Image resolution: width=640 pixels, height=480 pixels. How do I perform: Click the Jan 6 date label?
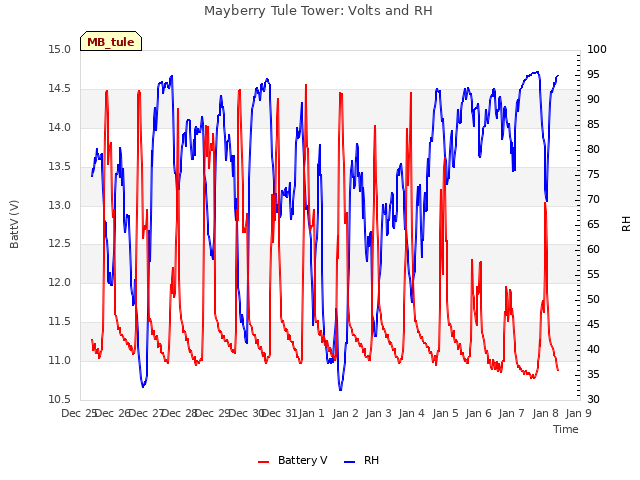tap(478, 413)
